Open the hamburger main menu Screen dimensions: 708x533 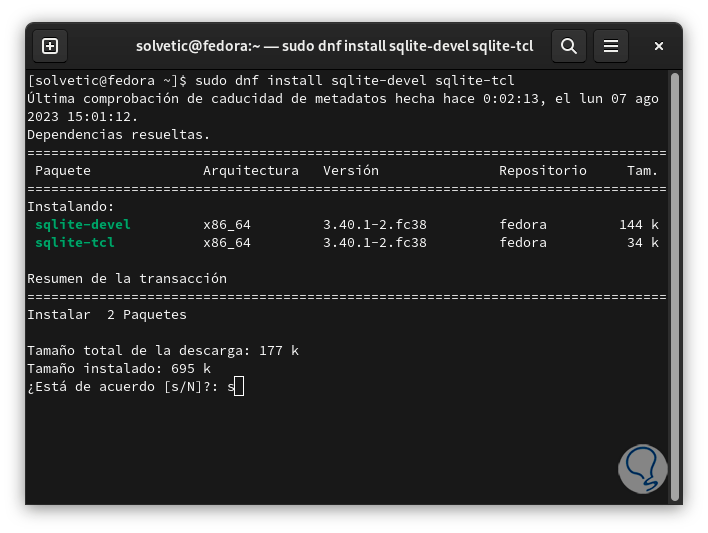(x=610, y=45)
